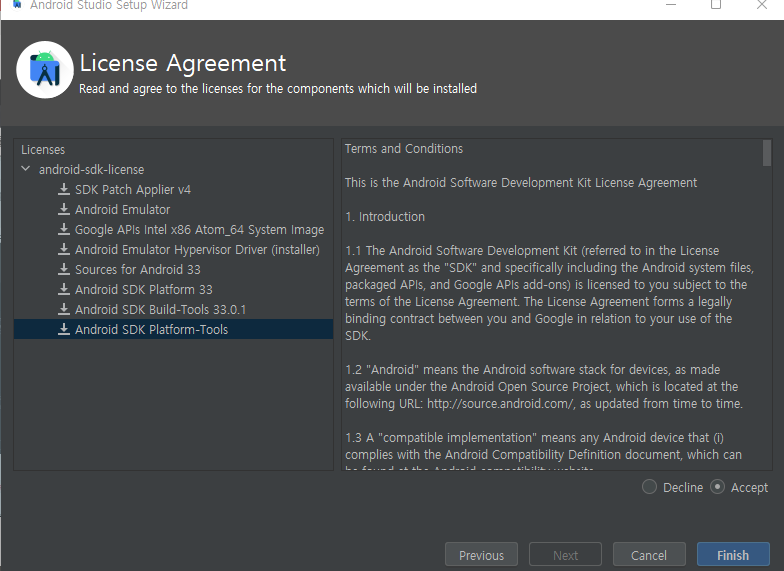Viewport: 784px width, 571px height.
Task: Click the '1. Introduction' heading in license
Action: 385,216
